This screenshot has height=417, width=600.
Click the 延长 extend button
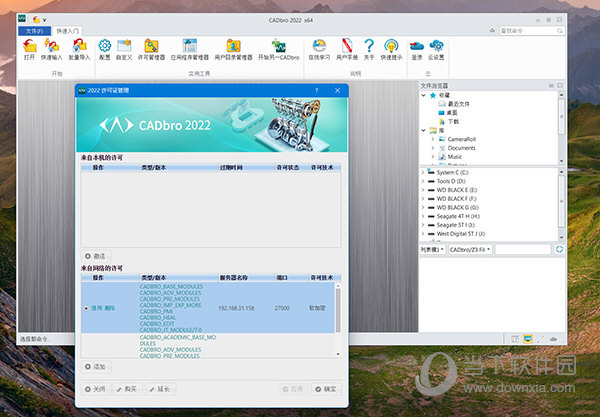tap(160, 389)
